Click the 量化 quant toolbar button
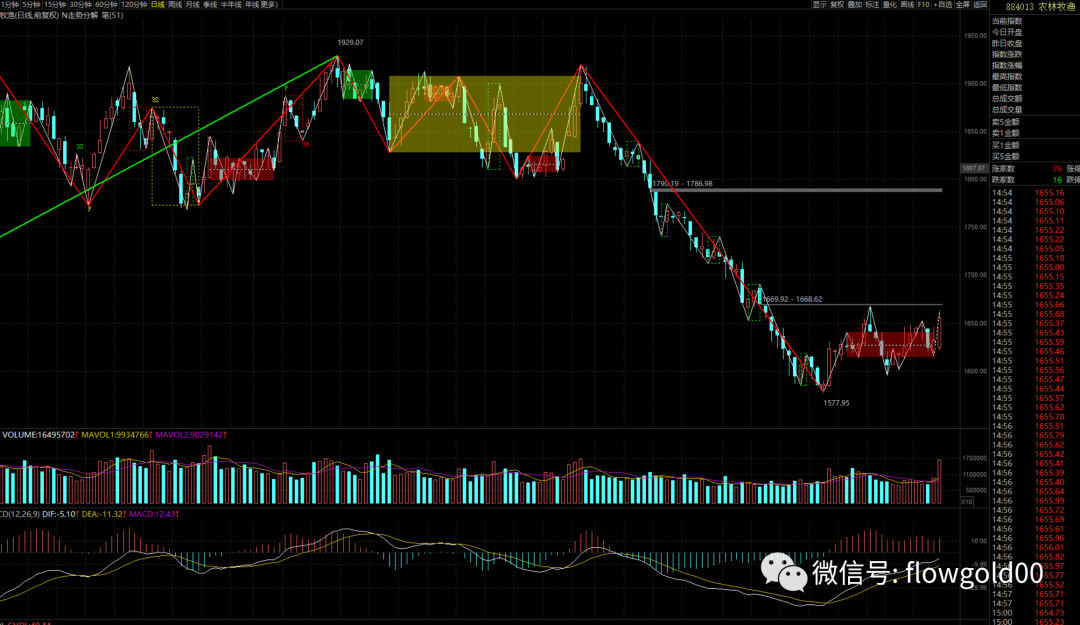The width and height of the screenshot is (1080, 625). coord(890,5)
